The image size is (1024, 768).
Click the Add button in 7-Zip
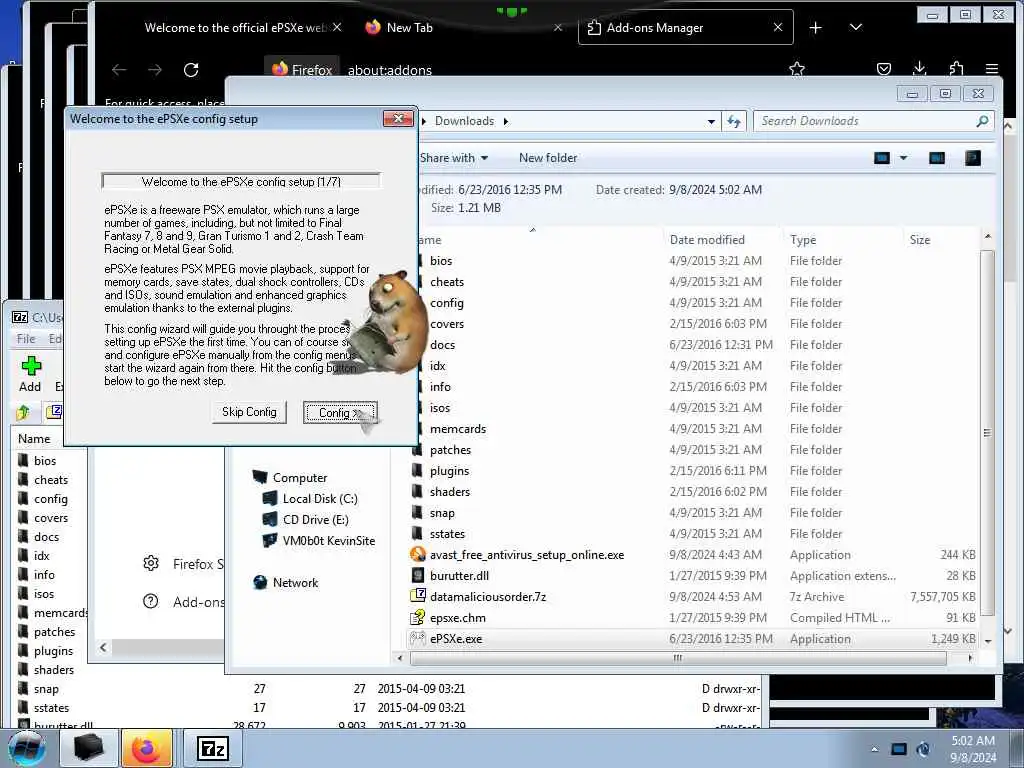pos(30,374)
